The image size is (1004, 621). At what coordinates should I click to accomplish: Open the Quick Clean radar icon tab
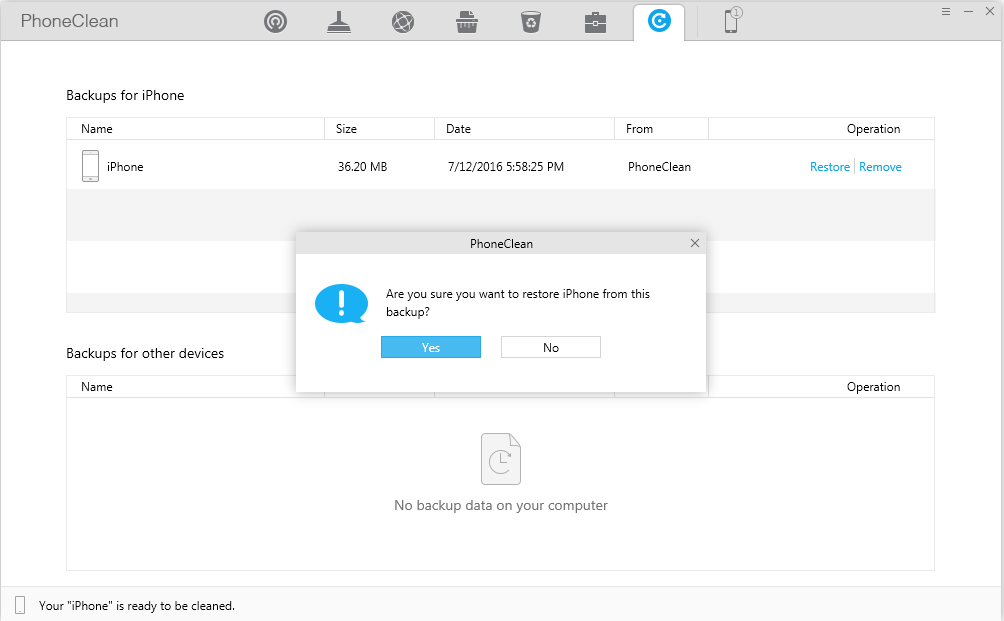(275, 21)
